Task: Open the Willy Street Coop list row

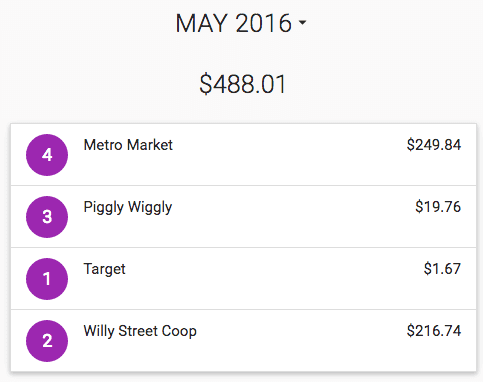Action: pos(244,340)
